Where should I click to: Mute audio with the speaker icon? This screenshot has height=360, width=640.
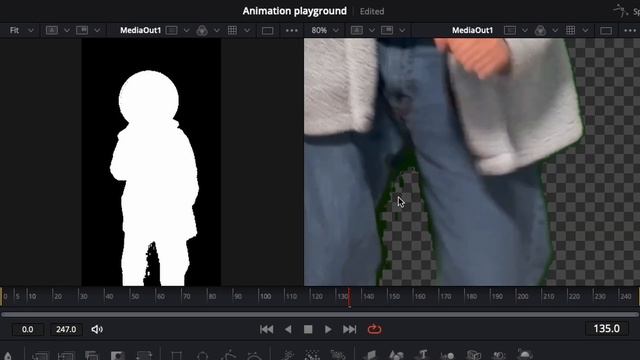pos(97,329)
